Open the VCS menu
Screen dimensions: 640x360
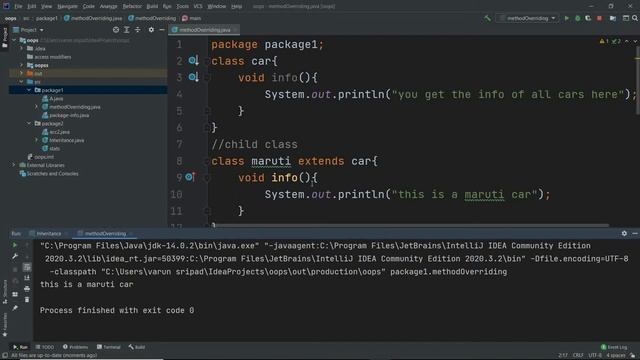pos(198,6)
